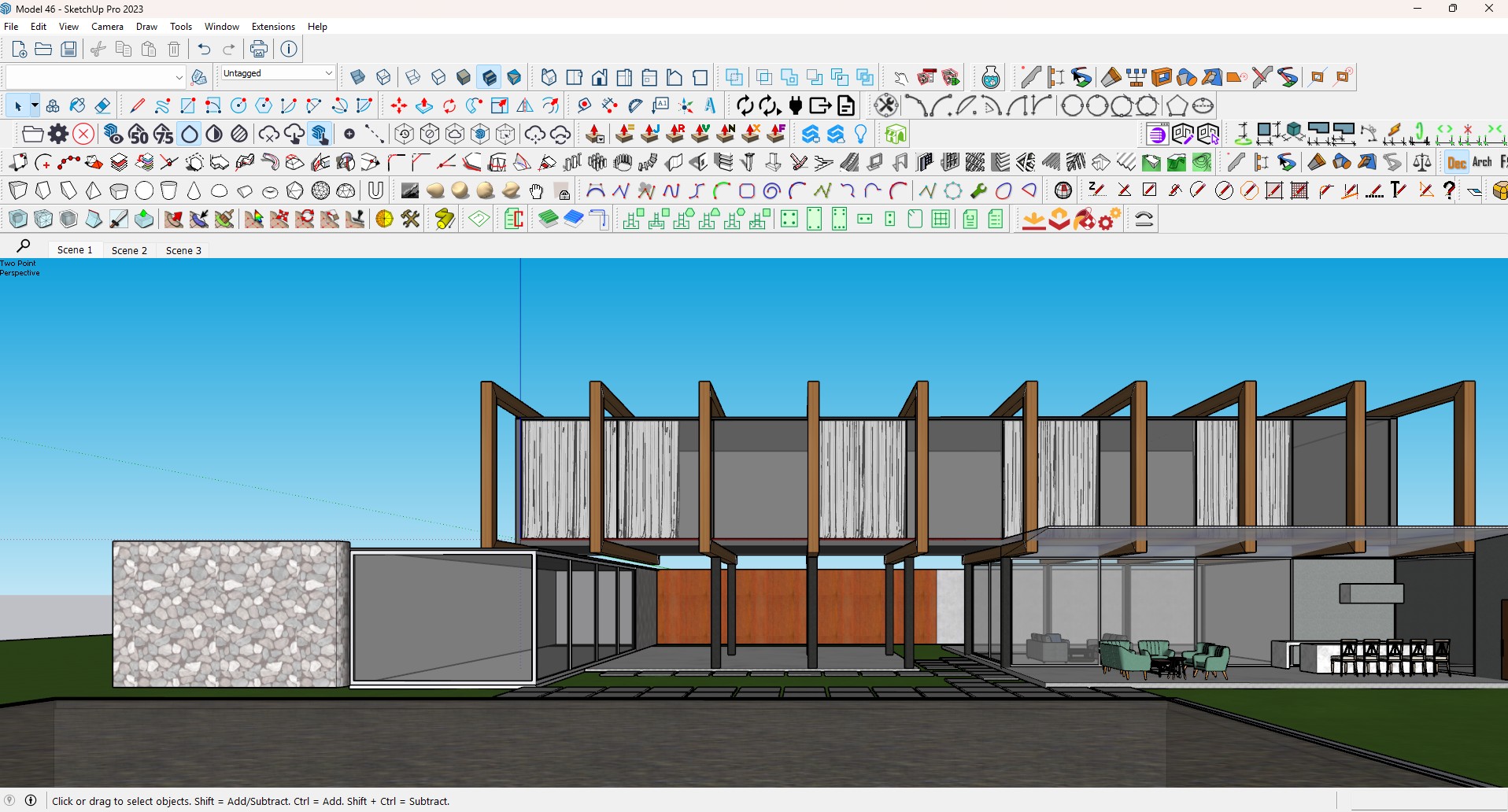Image resolution: width=1508 pixels, height=812 pixels.
Task: Click the status bar info circle icon
Action: [31, 800]
